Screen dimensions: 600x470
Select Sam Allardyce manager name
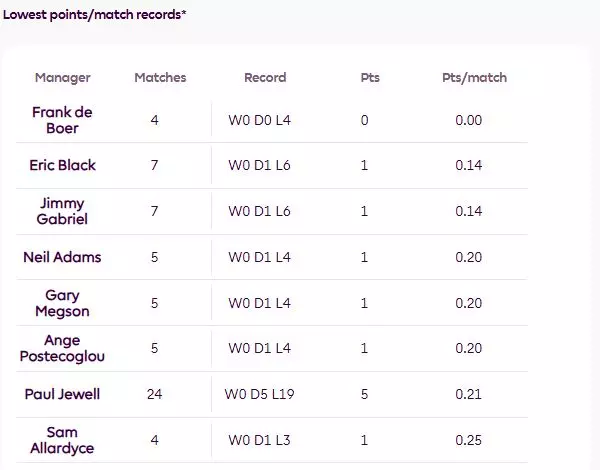[x=62, y=440]
